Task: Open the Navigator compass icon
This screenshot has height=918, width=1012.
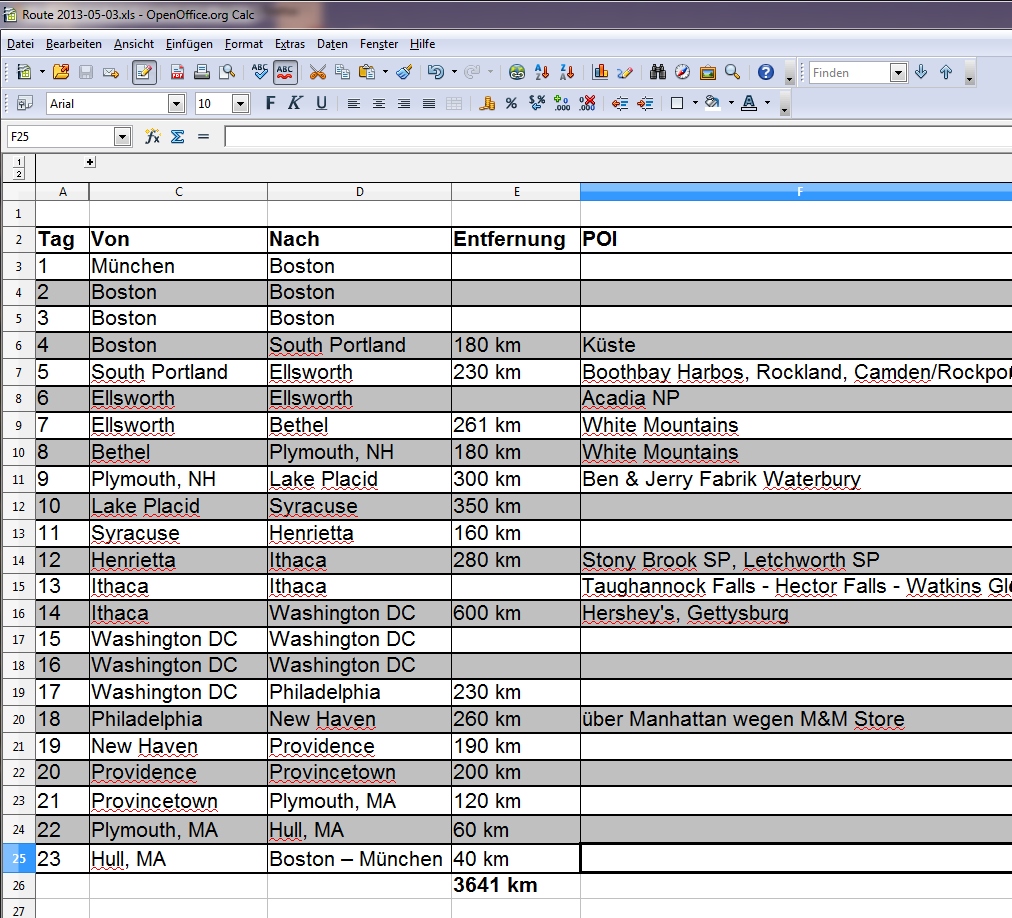Action: (x=682, y=72)
